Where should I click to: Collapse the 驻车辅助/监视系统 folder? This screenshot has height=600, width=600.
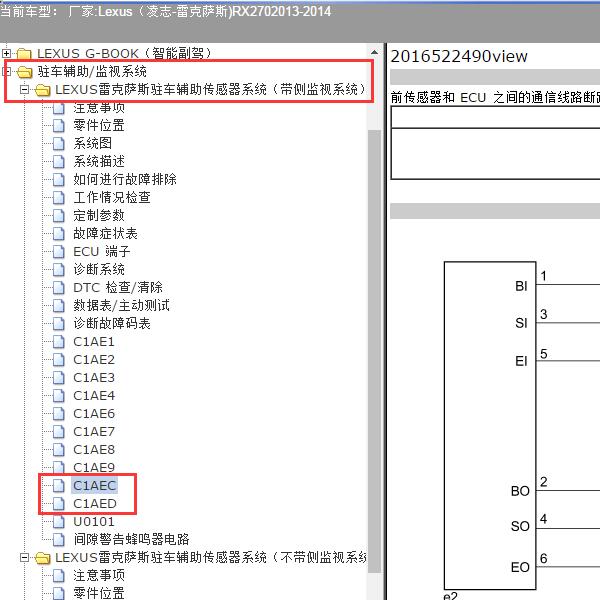coord(7,71)
